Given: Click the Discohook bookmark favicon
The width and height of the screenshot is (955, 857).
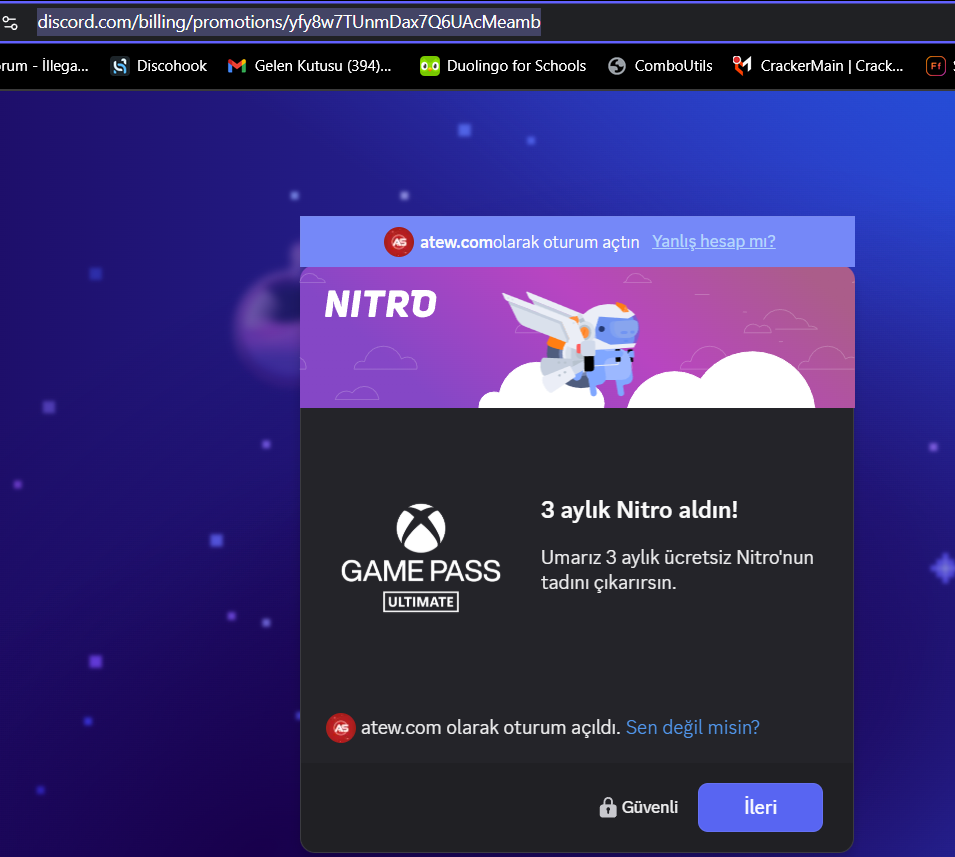Looking at the screenshot, I should [120, 66].
